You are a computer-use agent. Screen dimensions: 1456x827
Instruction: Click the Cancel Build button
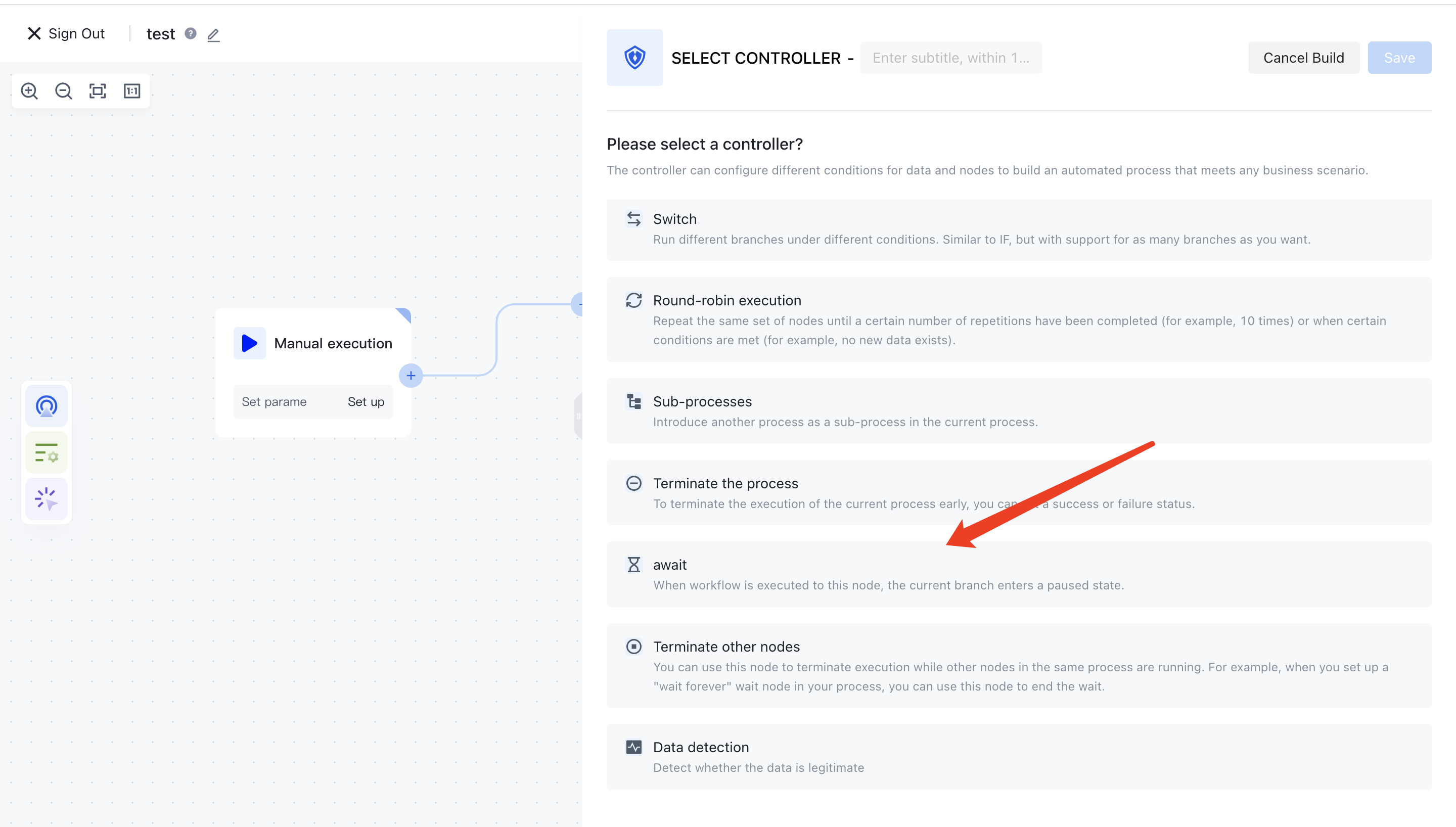pyautogui.click(x=1303, y=57)
